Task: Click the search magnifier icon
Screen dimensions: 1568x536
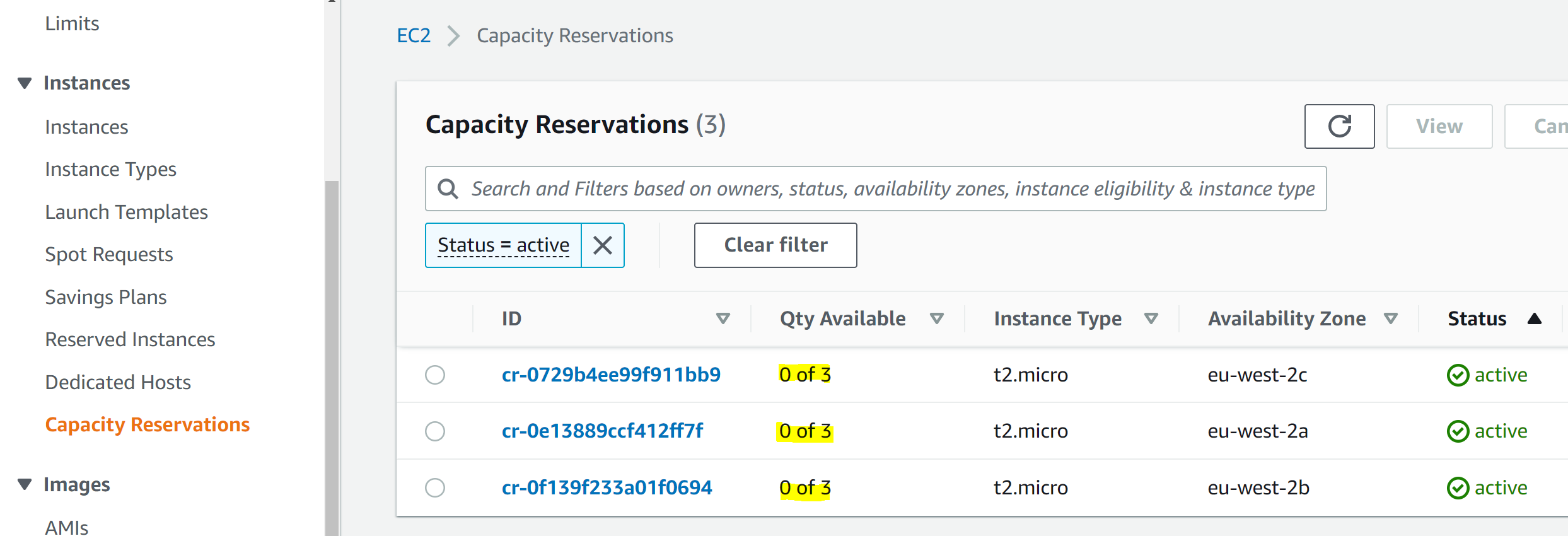Action: [448, 189]
